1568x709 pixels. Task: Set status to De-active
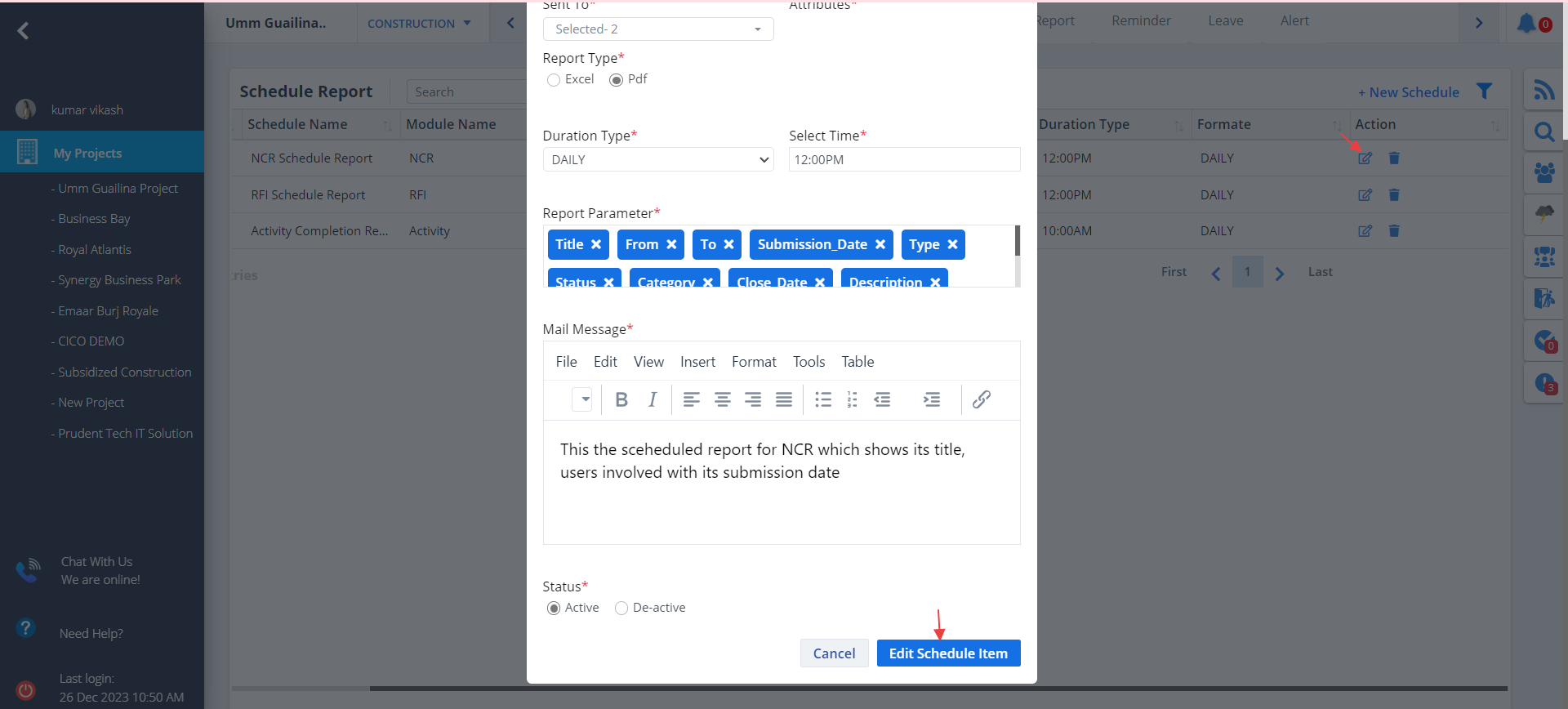coord(621,609)
